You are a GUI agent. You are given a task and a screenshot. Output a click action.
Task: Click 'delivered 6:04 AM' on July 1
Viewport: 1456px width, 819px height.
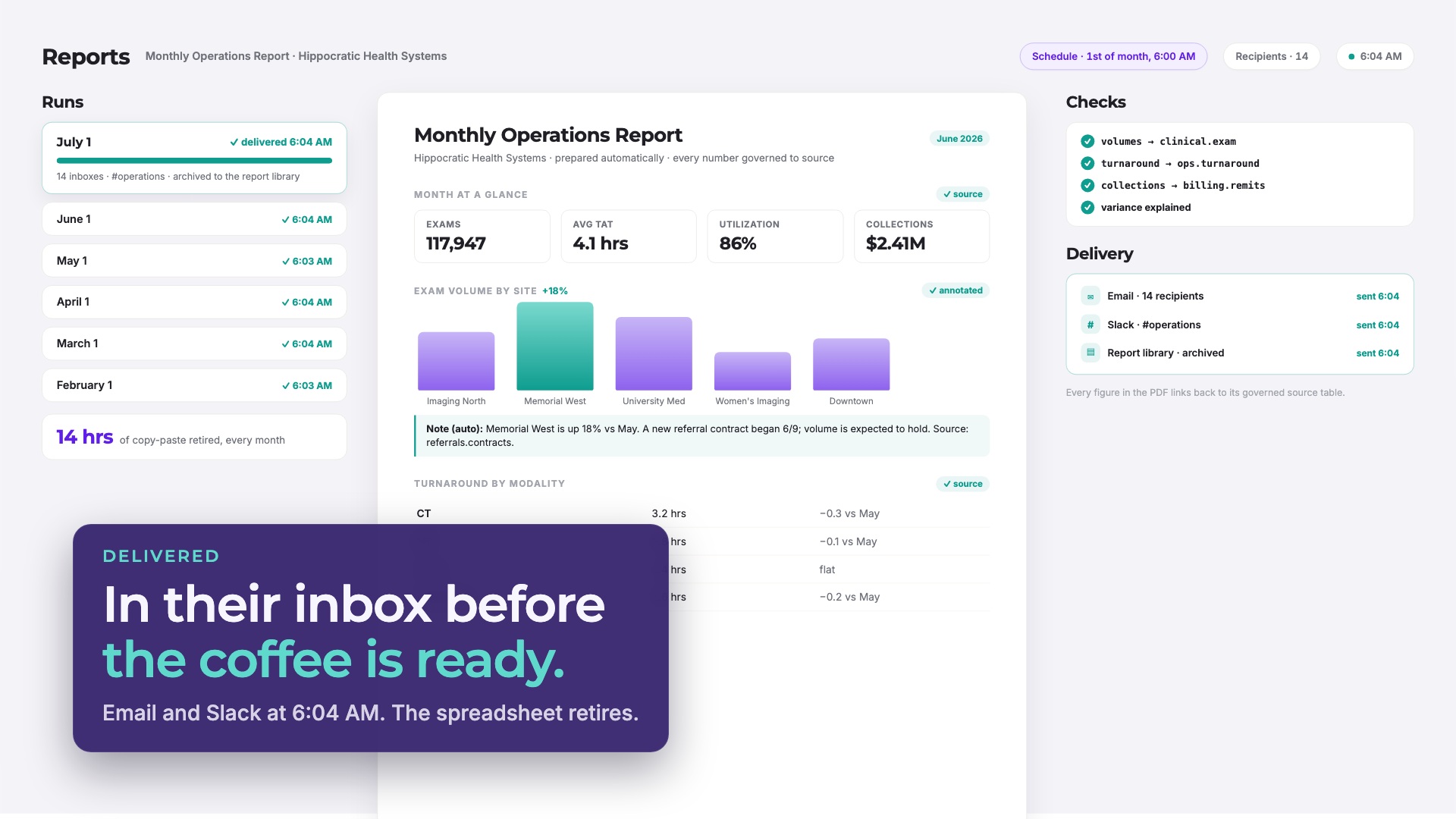click(281, 142)
